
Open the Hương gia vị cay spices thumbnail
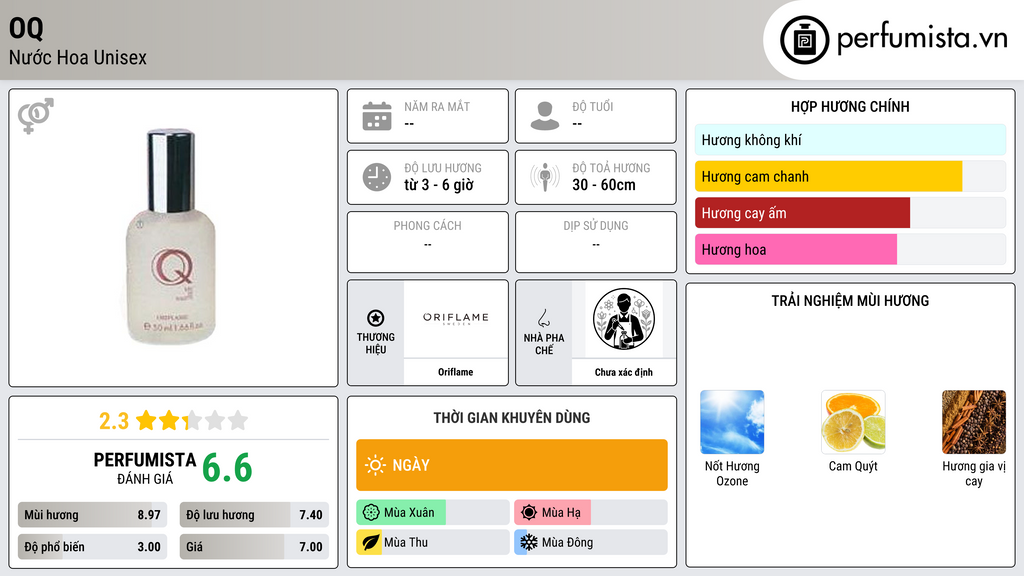974,422
